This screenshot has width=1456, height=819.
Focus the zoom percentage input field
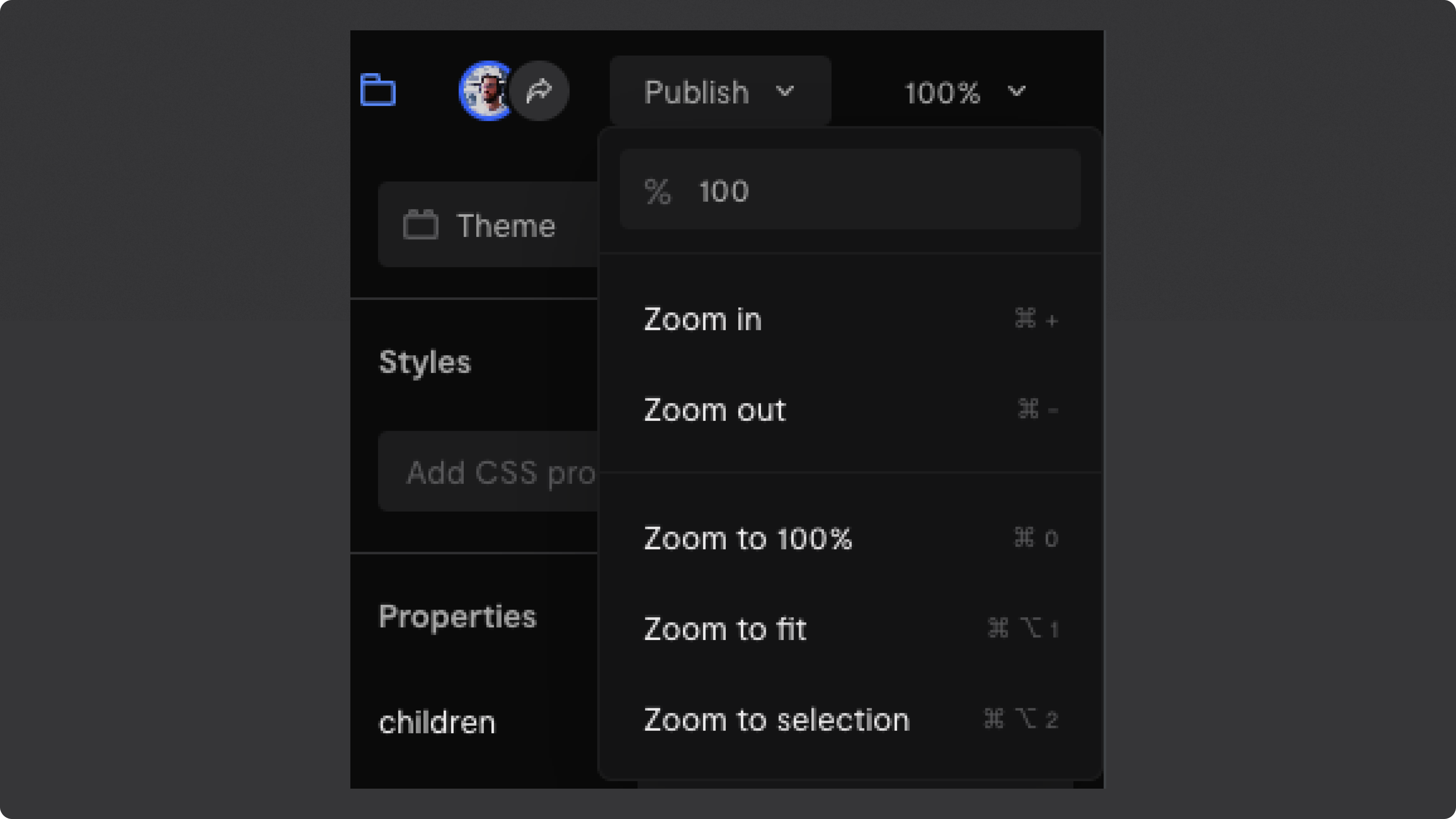[850, 190]
